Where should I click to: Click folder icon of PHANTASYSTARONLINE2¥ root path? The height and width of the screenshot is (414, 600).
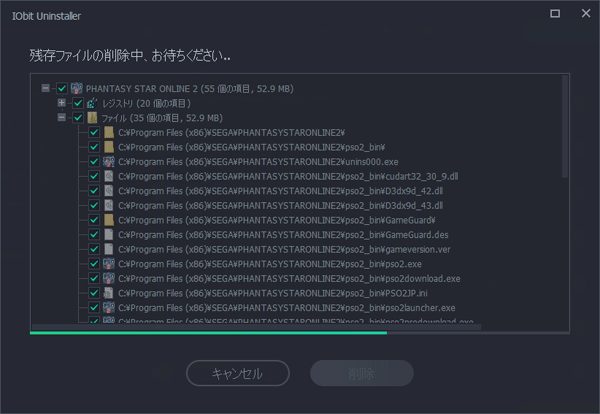point(109,132)
